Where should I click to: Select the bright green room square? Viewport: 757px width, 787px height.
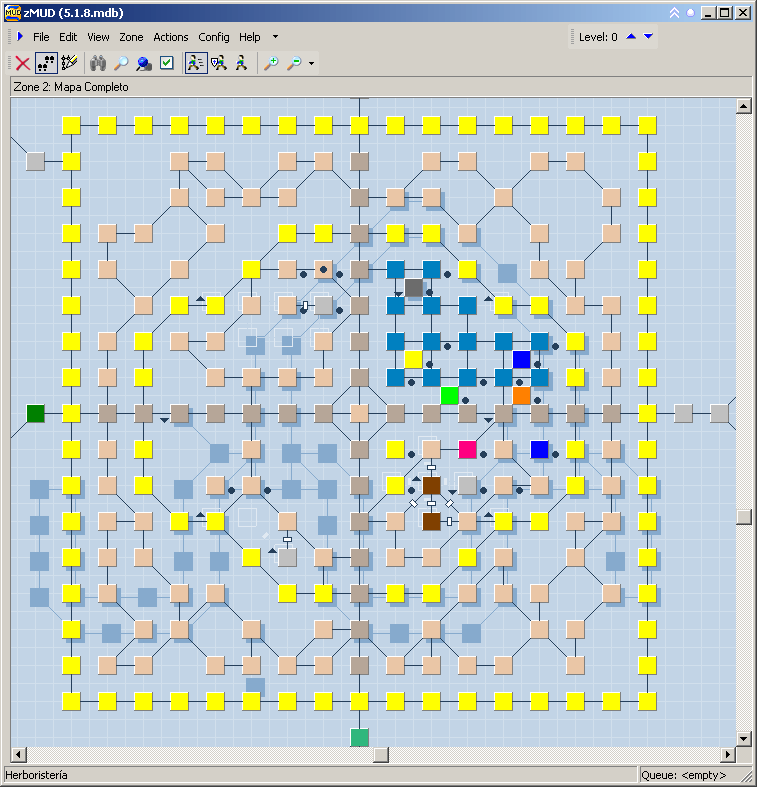(450, 395)
